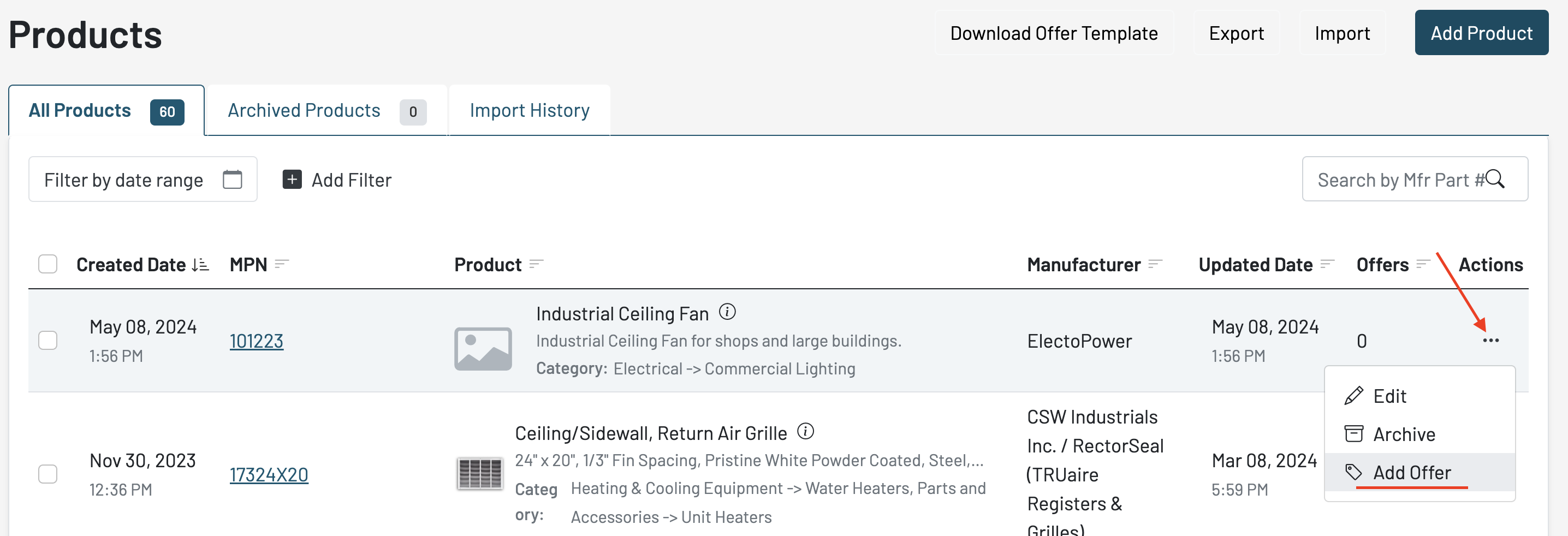Click the ElectoPower manufacturer cell
This screenshot has height=536, width=1568.
pyautogui.click(x=1079, y=341)
